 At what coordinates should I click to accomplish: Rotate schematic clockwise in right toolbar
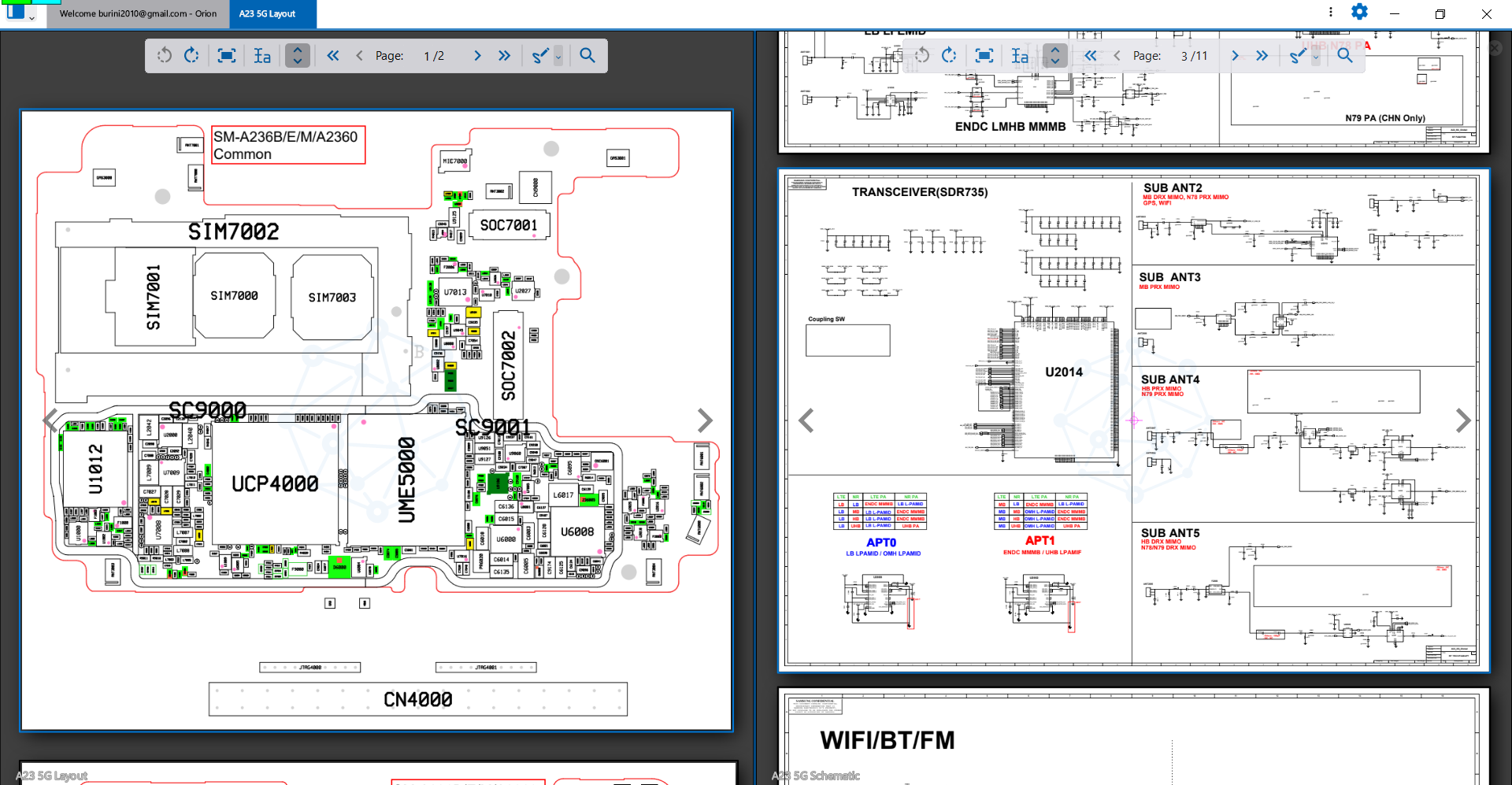(x=949, y=56)
